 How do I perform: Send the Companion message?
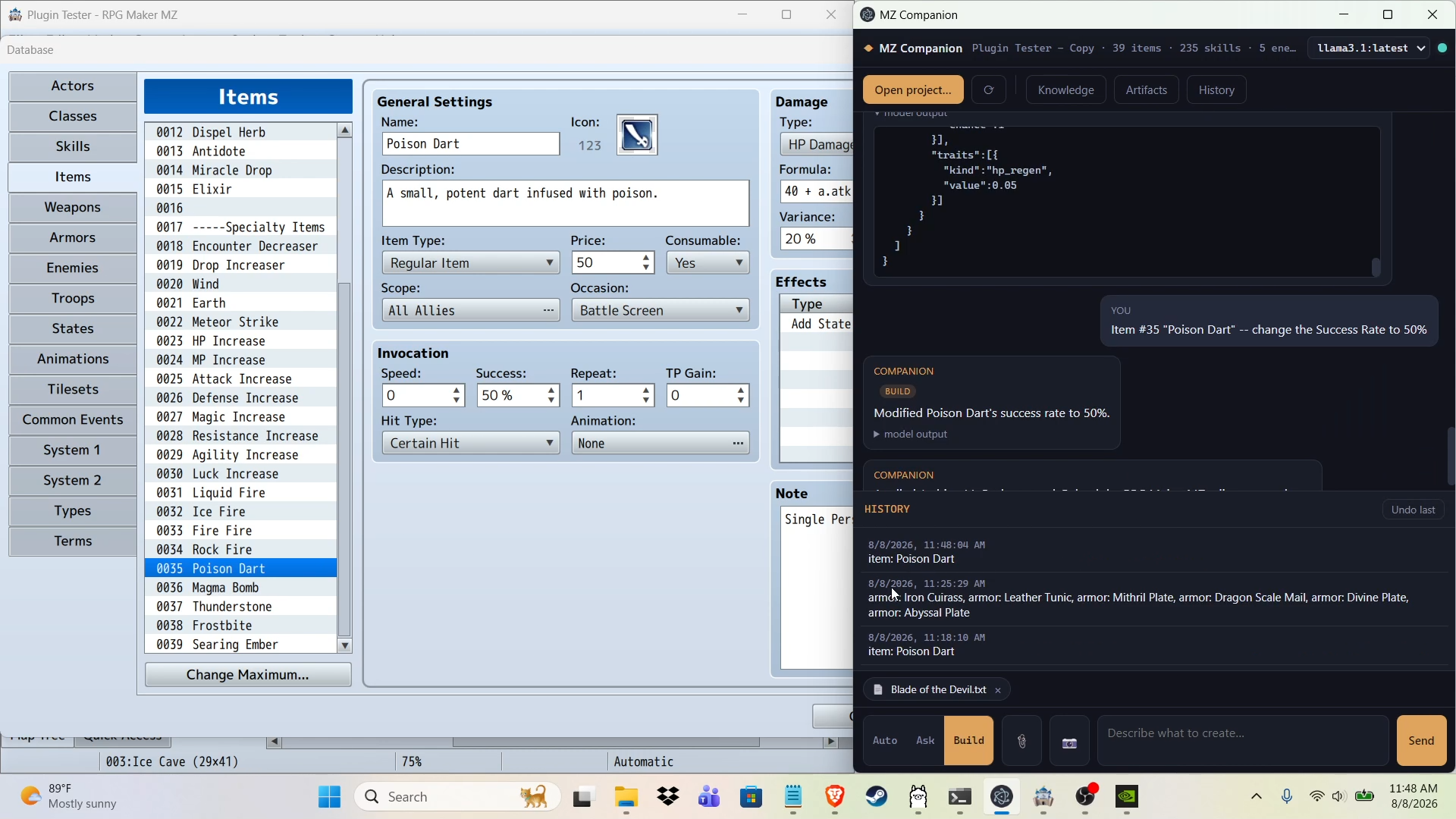tap(1422, 741)
